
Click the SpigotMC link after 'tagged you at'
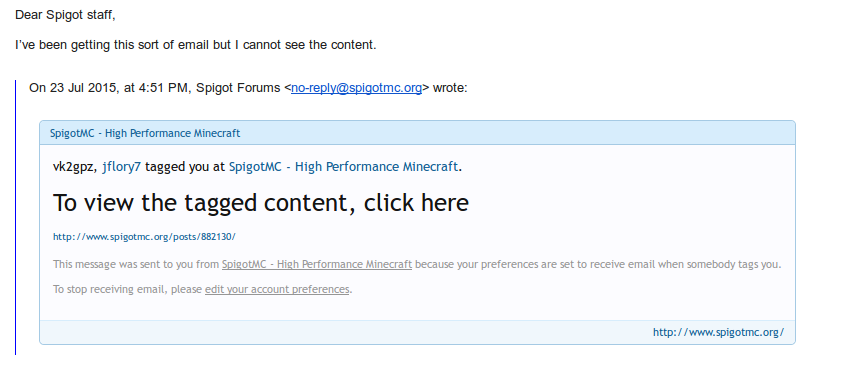click(x=343, y=167)
